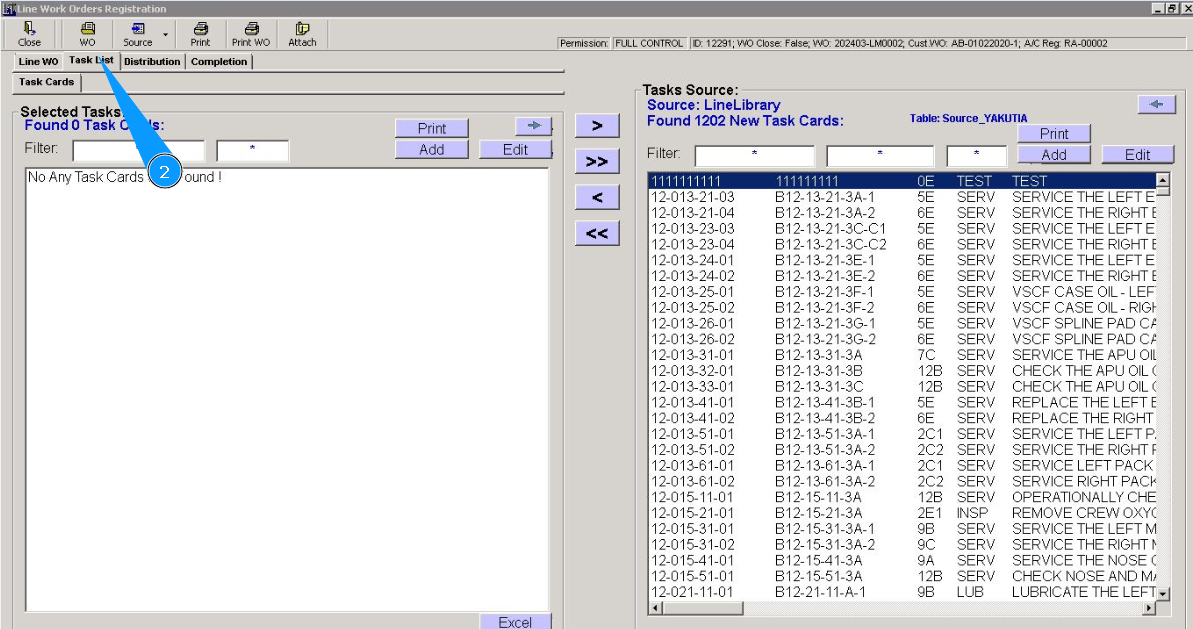The image size is (1193, 629).
Task: Click the Excel export button
Action: click(x=515, y=621)
